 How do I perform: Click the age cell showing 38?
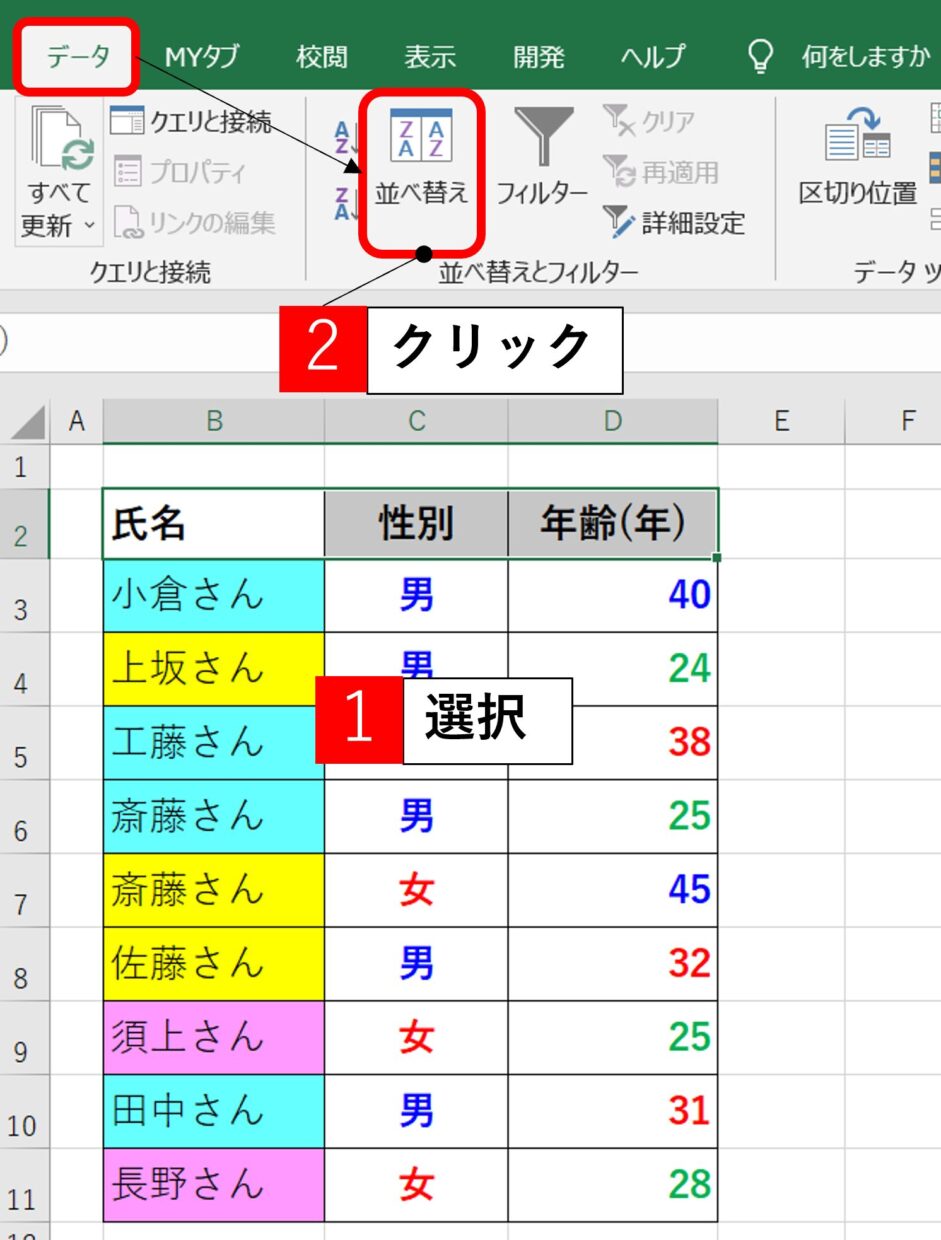(x=613, y=743)
